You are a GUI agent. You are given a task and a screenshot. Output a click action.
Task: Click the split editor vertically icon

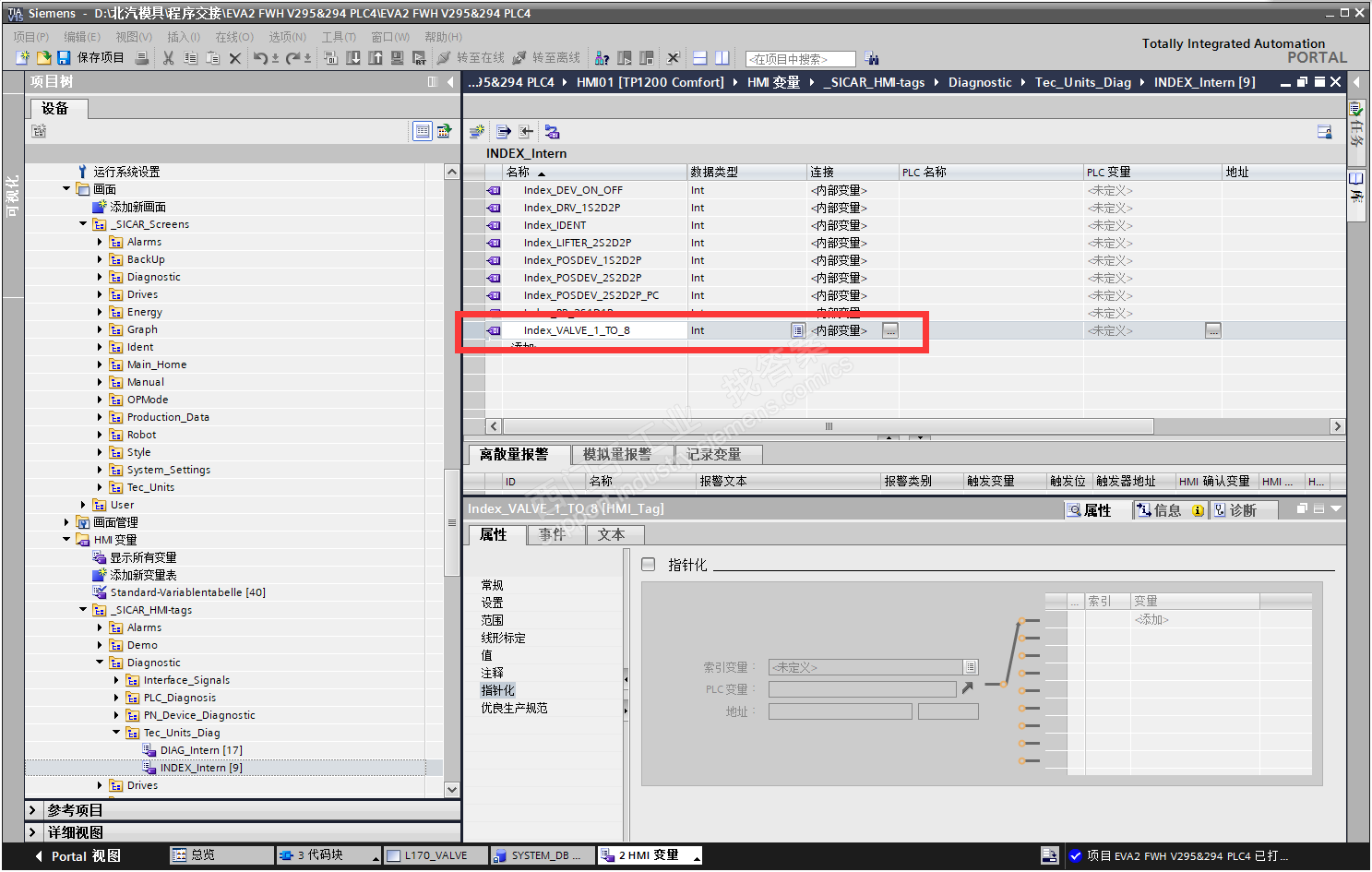click(722, 58)
